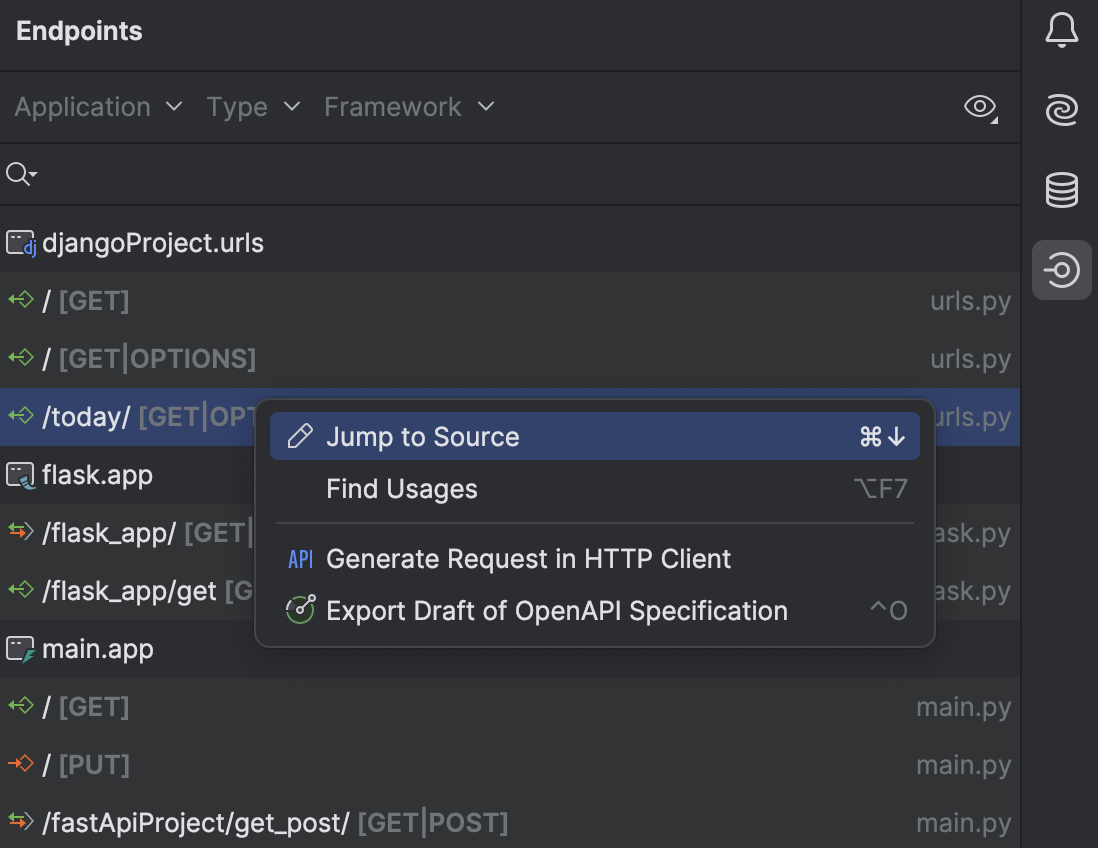
Task: Choose Export Draft of OpenAPI Specification
Action: pyautogui.click(x=556, y=610)
